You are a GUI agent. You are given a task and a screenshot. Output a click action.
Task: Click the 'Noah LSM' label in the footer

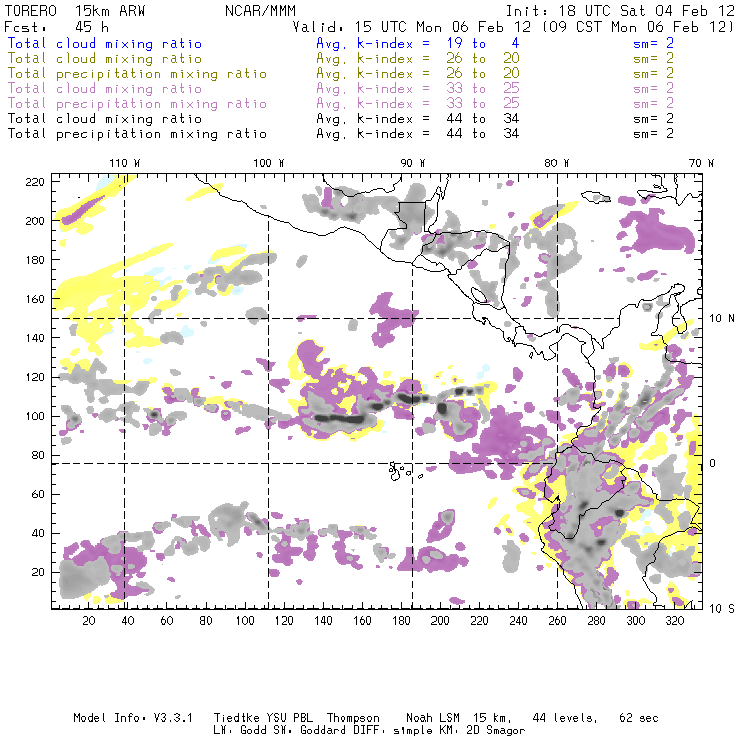(x=433, y=718)
